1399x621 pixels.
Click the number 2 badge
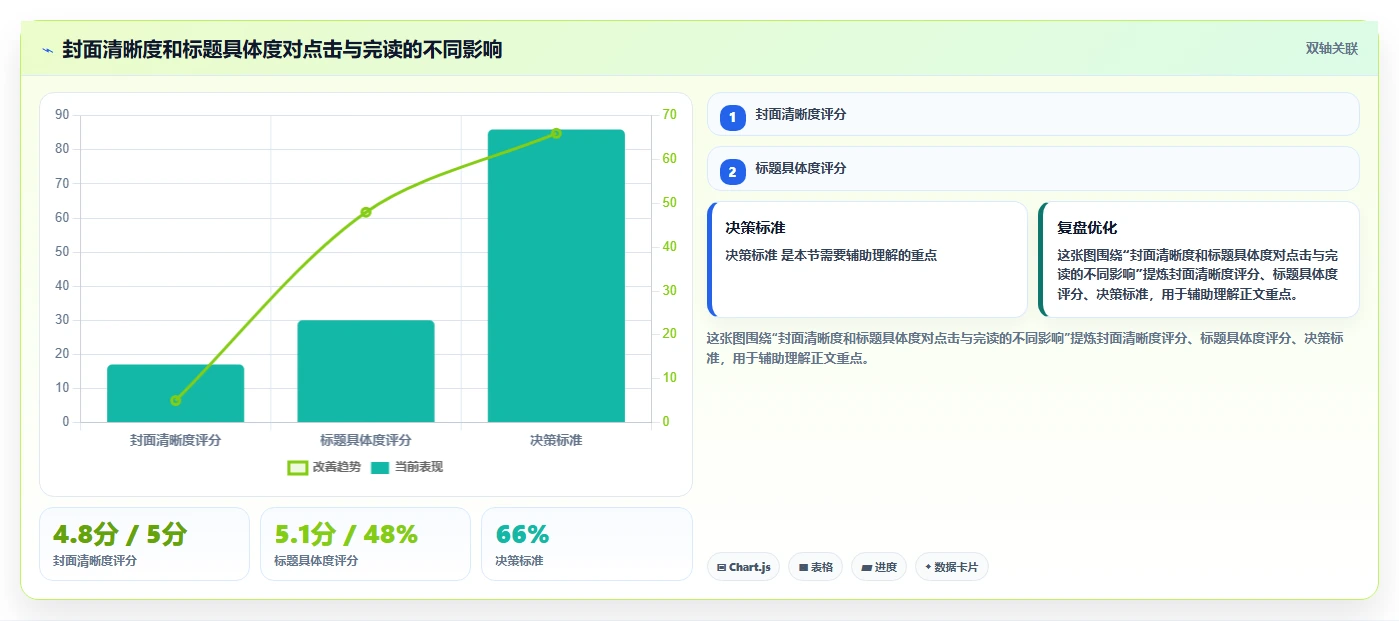pyautogui.click(x=732, y=172)
